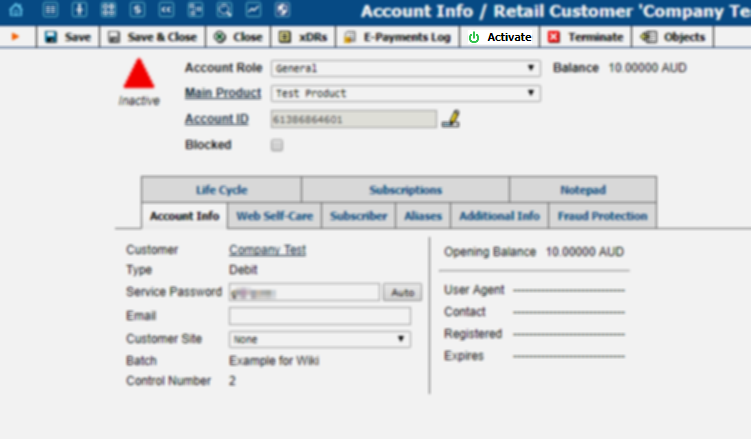Click into the Email input field
Viewport: 751px width, 439px height.
coord(319,316)
